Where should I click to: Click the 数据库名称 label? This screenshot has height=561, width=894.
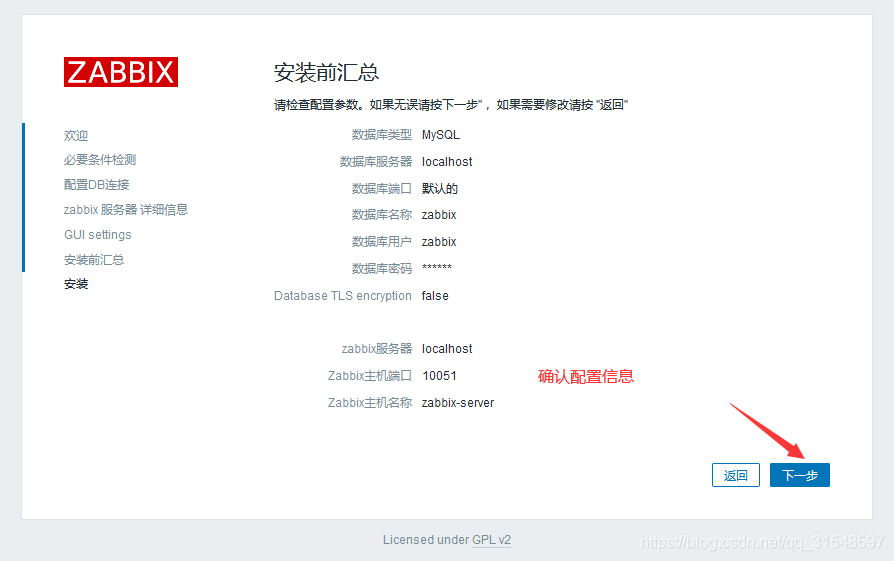(x=381, y=215)
